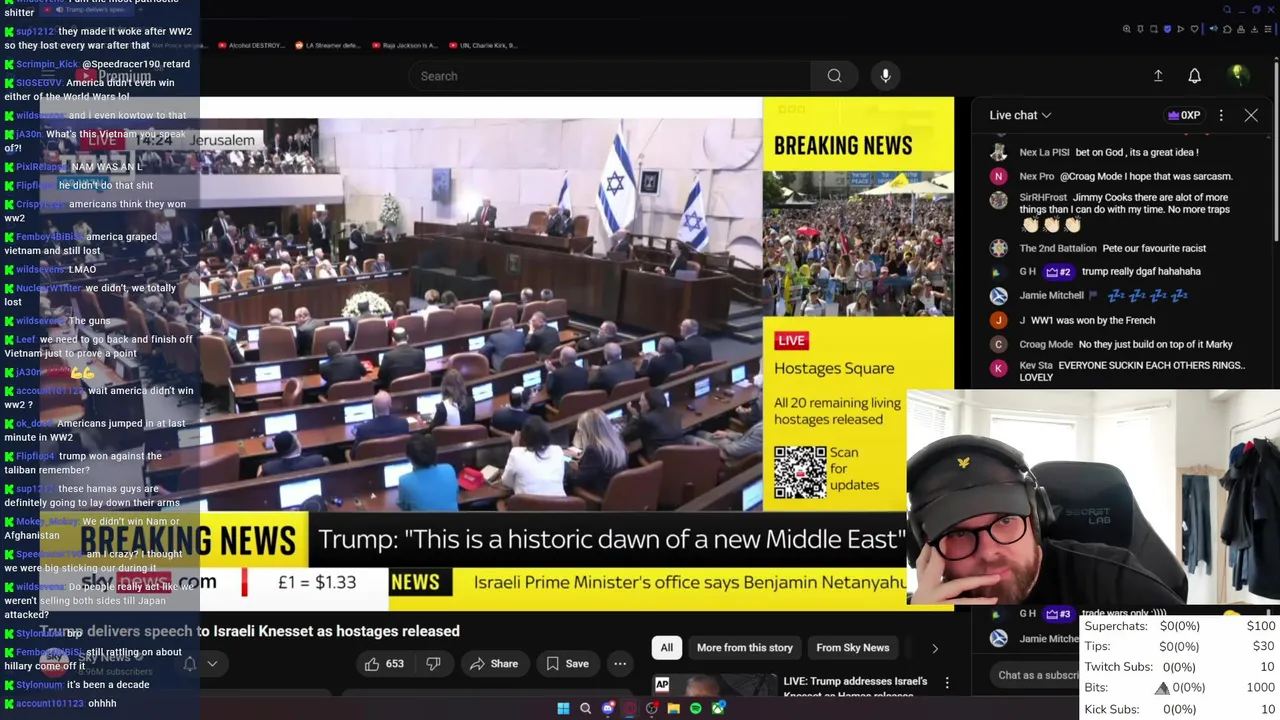Click browser toolbar heart bookmark icon
Image resolution: width=1280 pixels, height=720 pixels.
coord(1194,29)
